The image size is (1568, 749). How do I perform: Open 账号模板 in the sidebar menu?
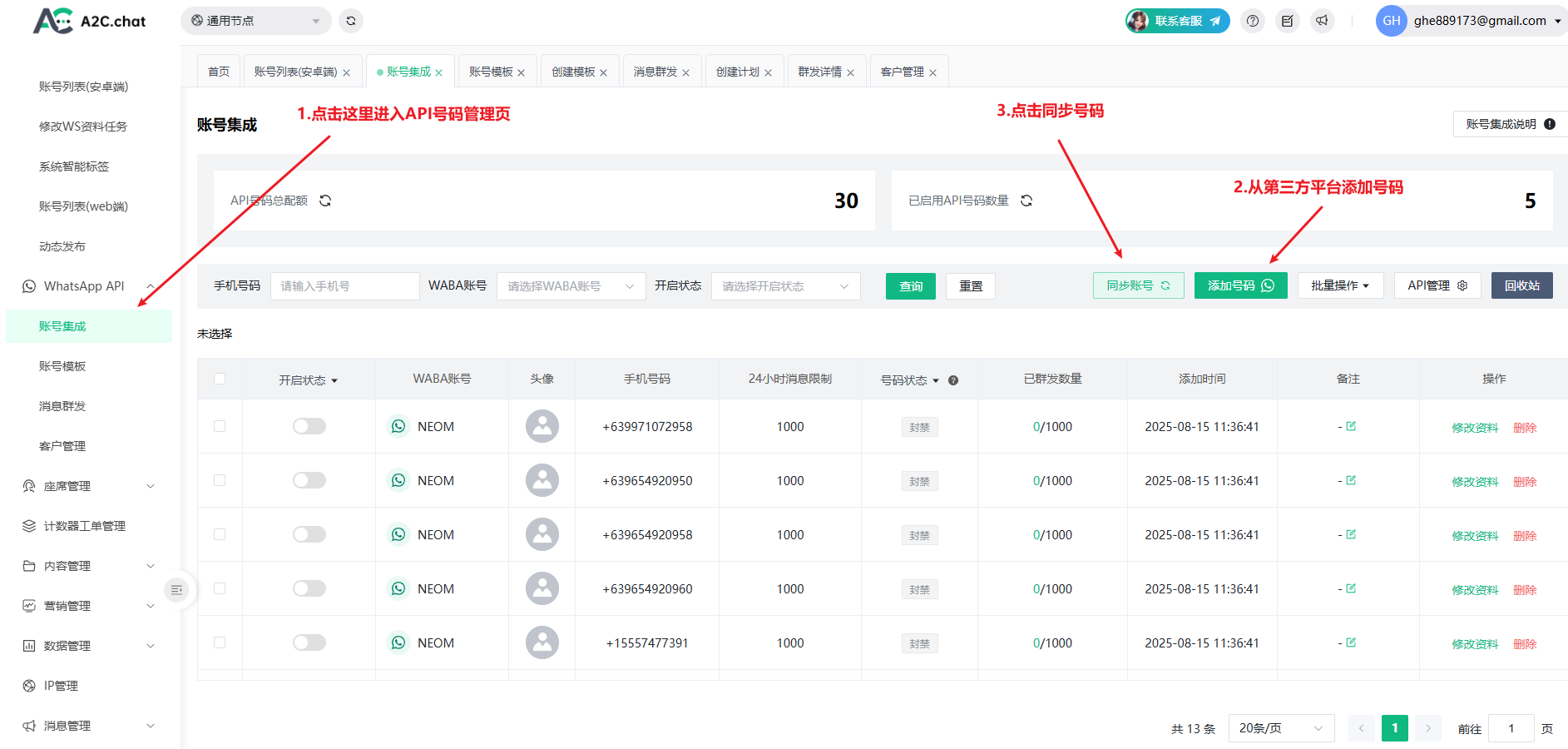pyautogui.click(x=62, y=366)
